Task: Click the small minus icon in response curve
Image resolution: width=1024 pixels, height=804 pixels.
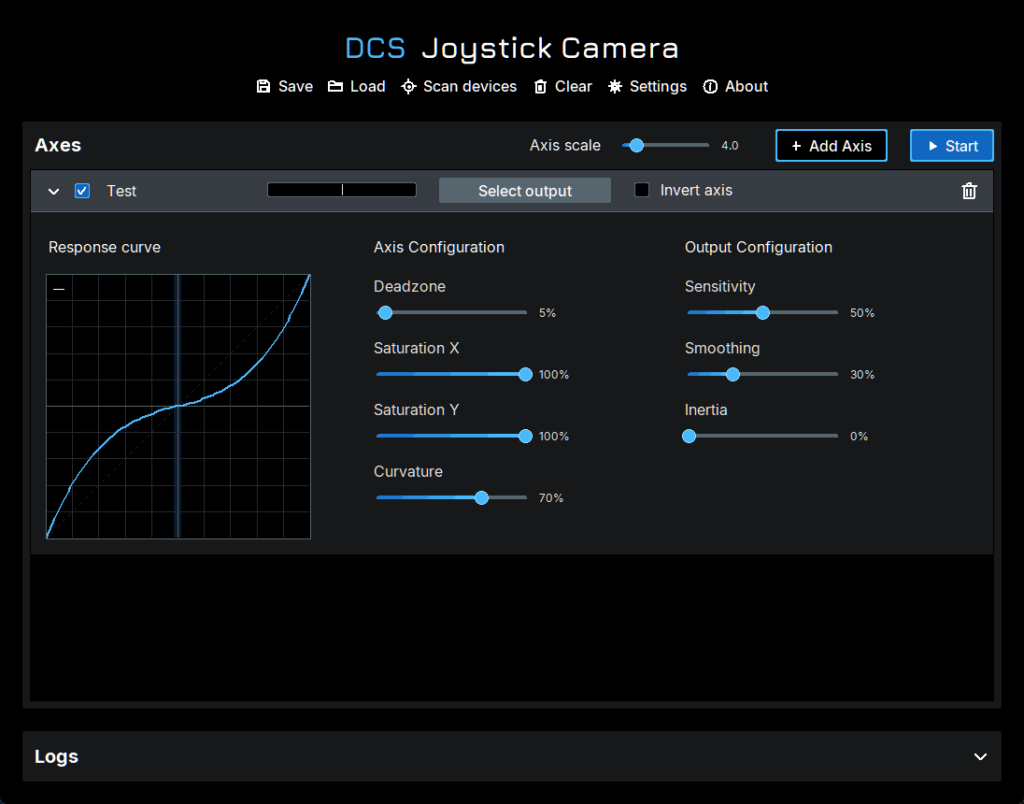Action: coord(59,289)
